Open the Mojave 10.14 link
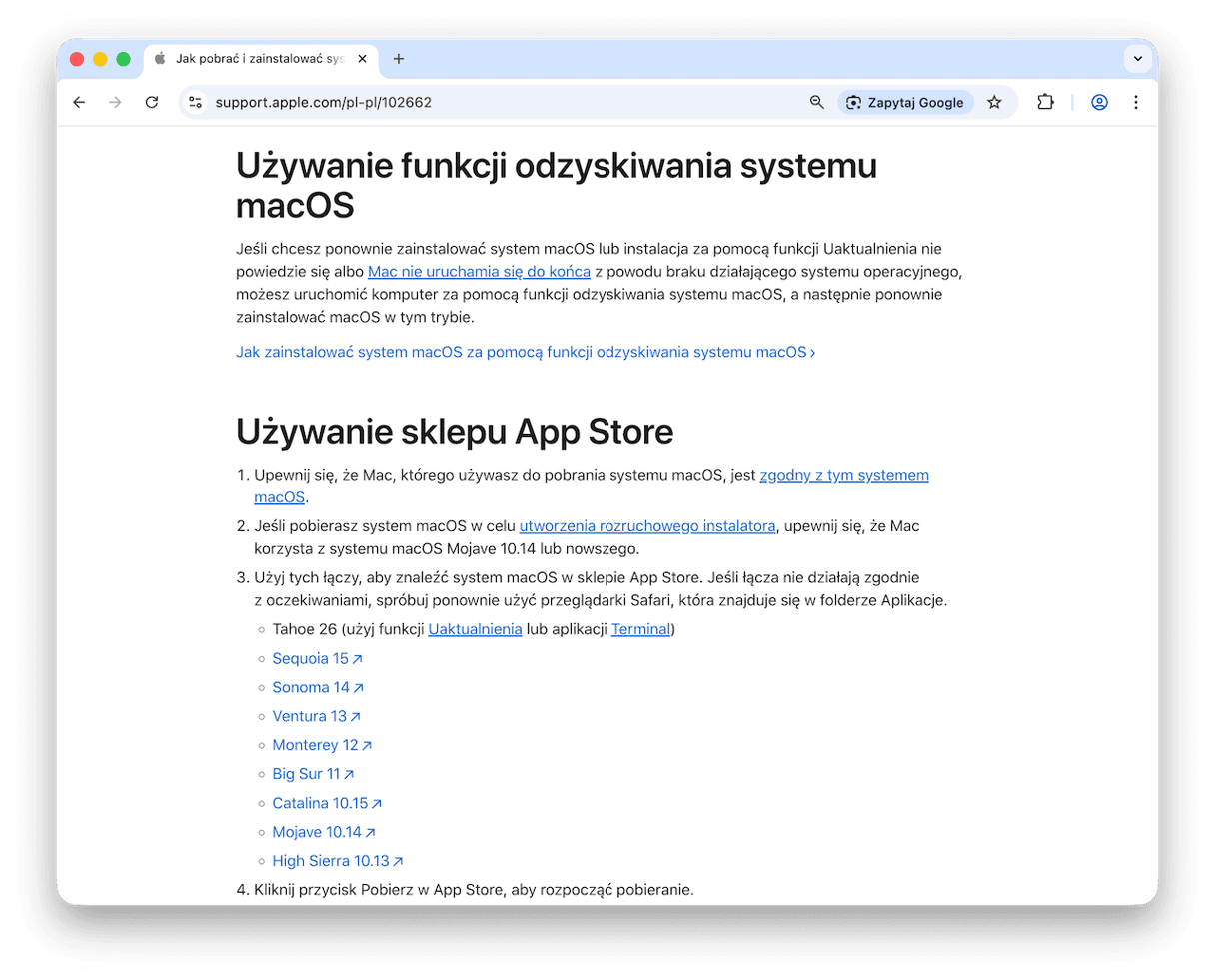Viewport: 1215px width, 980px height. point(318,831)
